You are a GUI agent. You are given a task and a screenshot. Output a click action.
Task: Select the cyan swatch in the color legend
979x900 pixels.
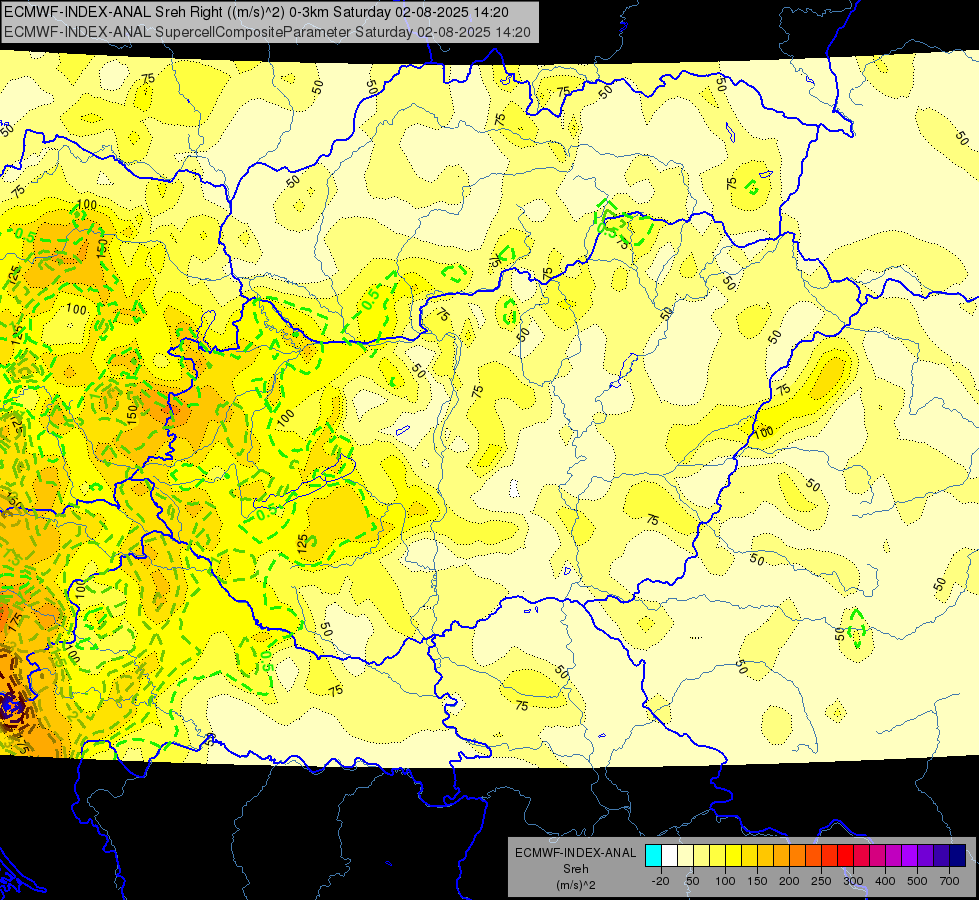654,855
